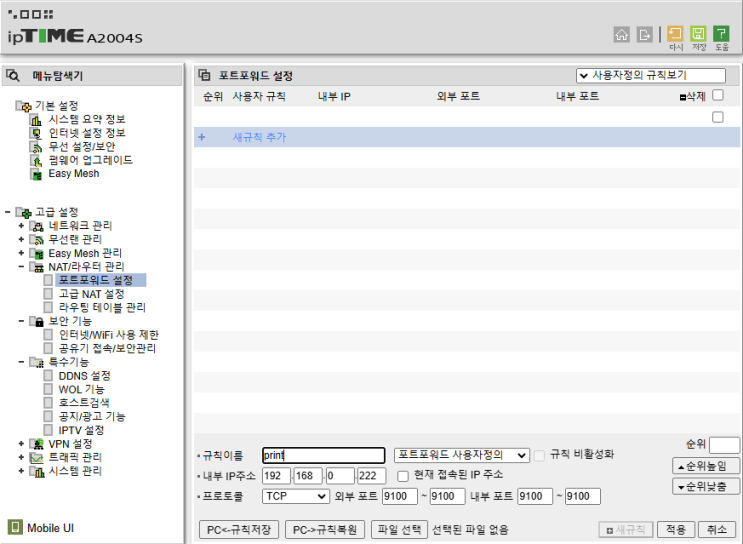
Task: Click the 트래픽 관리 icon
Action: tap(36, 458)
